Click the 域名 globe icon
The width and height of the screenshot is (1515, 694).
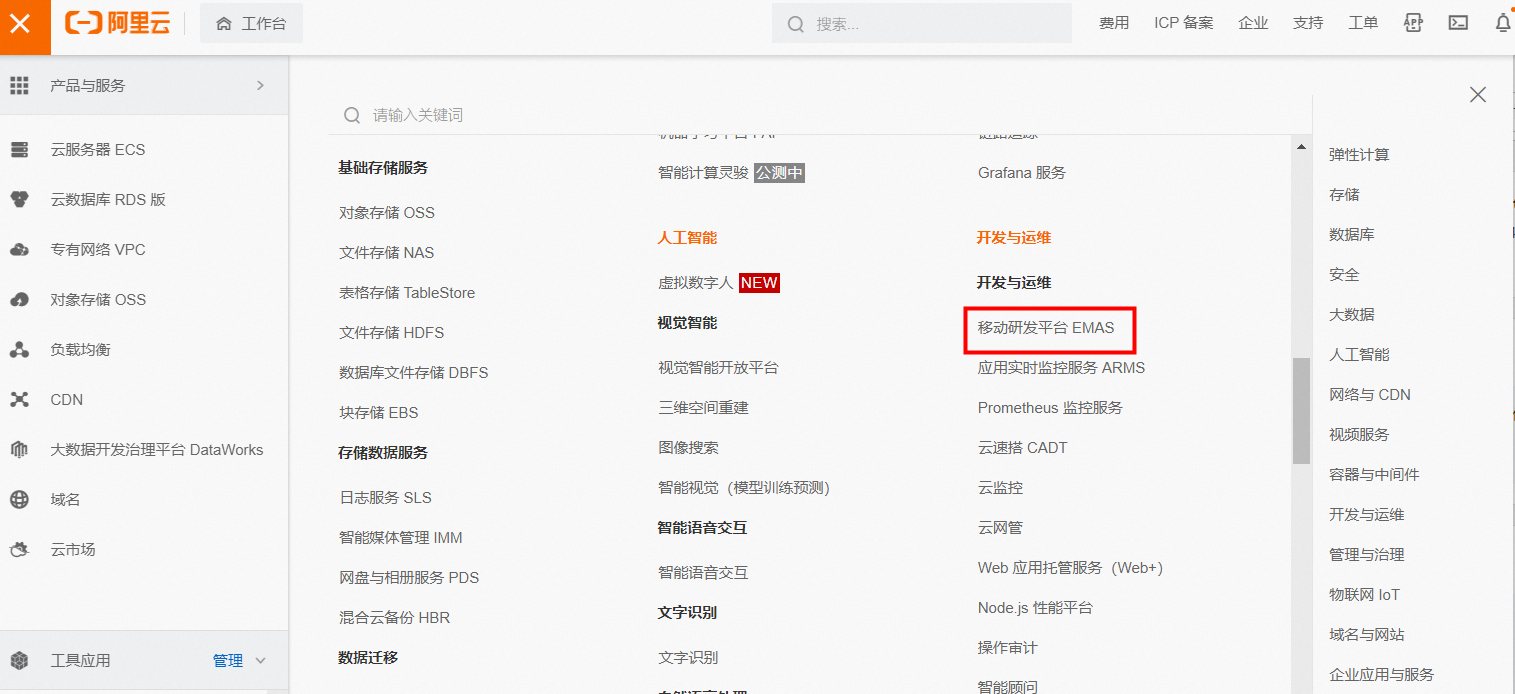[19, 500]
